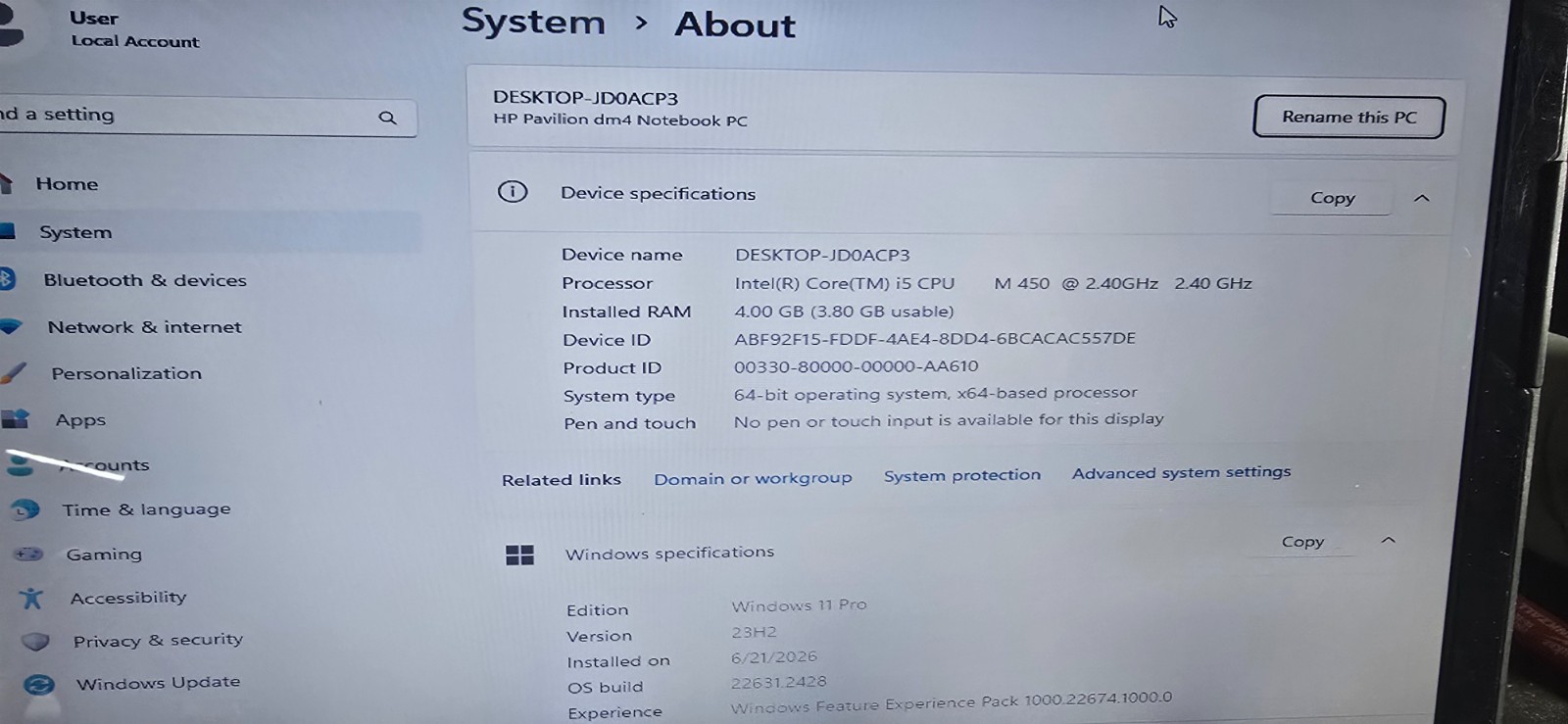Screen dimensions: 1568x724
Task: Click the User Local Account label
Action: click(134, 29)
